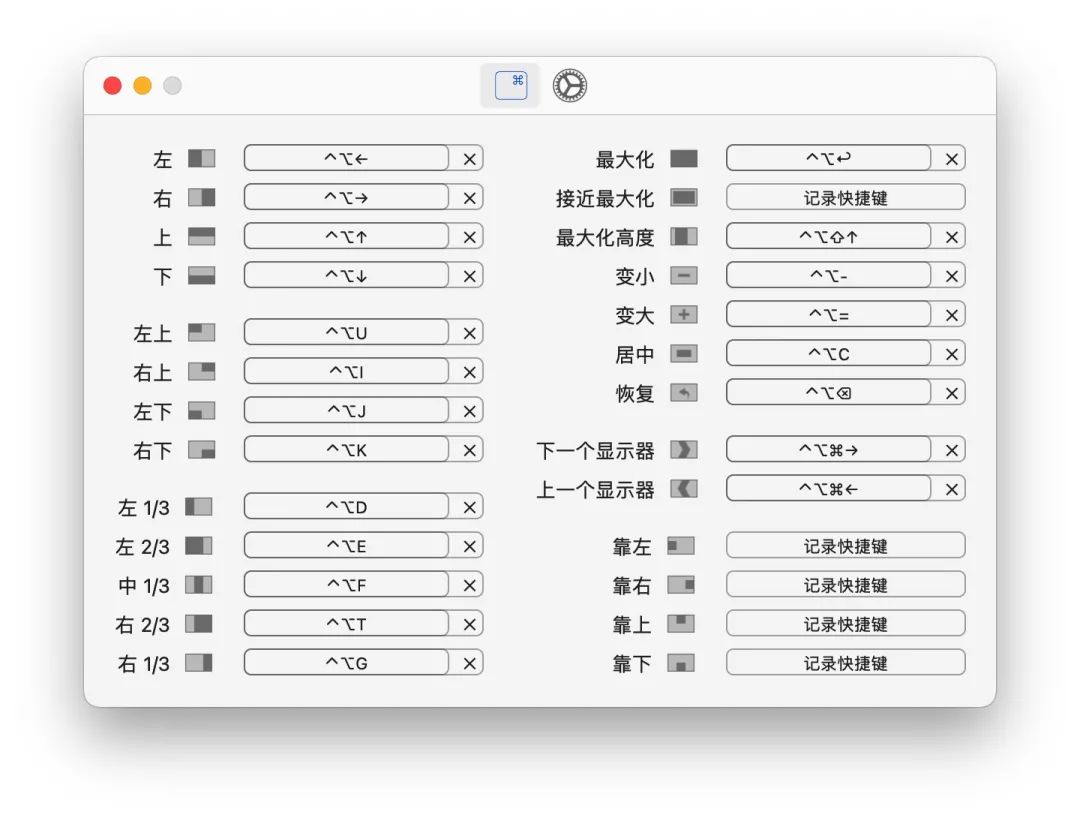Click the left half (左) window icon
This screenshot has height=818, width=1080.
click(x=201, y=158)
